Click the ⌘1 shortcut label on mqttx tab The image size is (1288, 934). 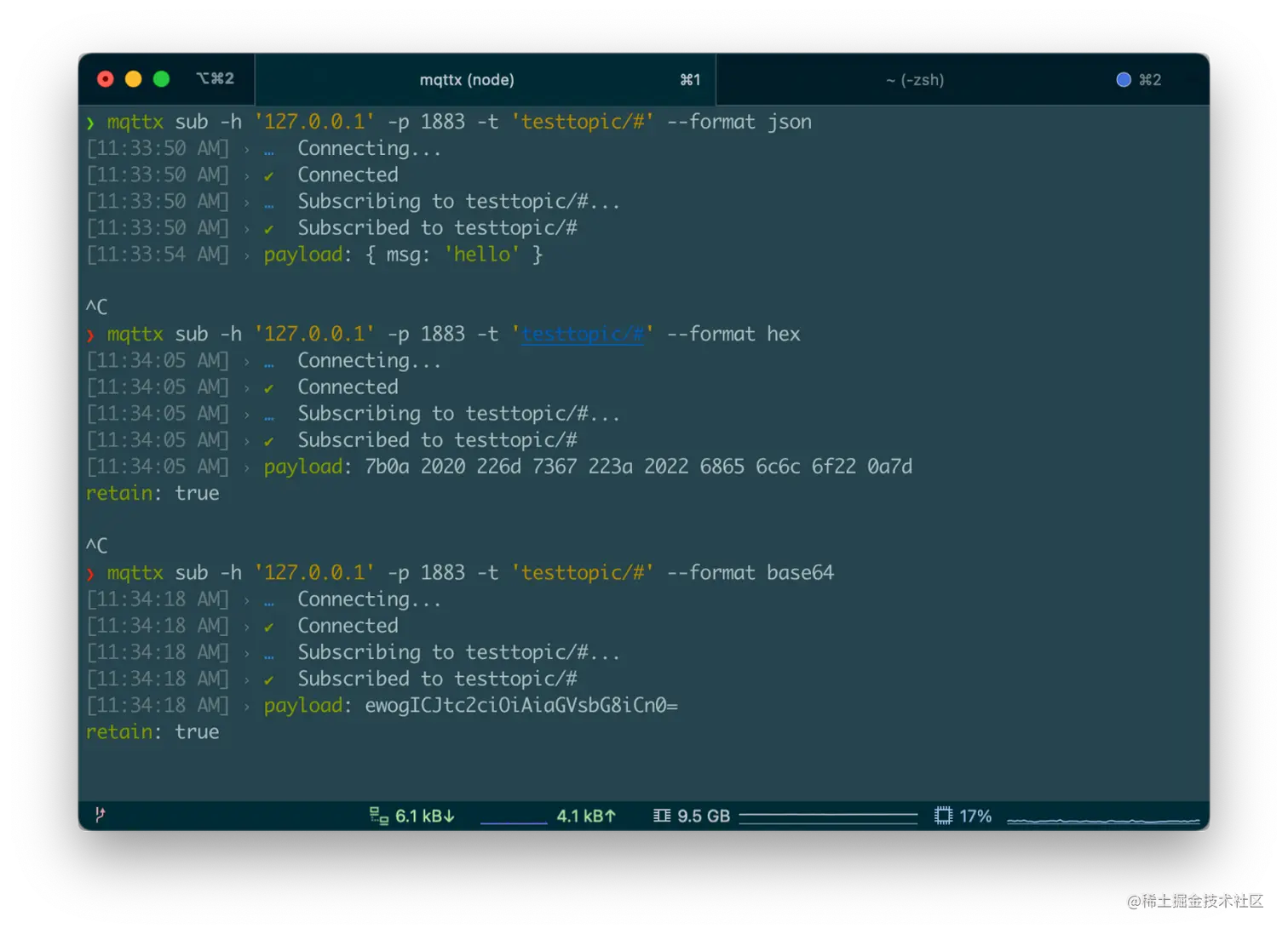tap(690, 80)
